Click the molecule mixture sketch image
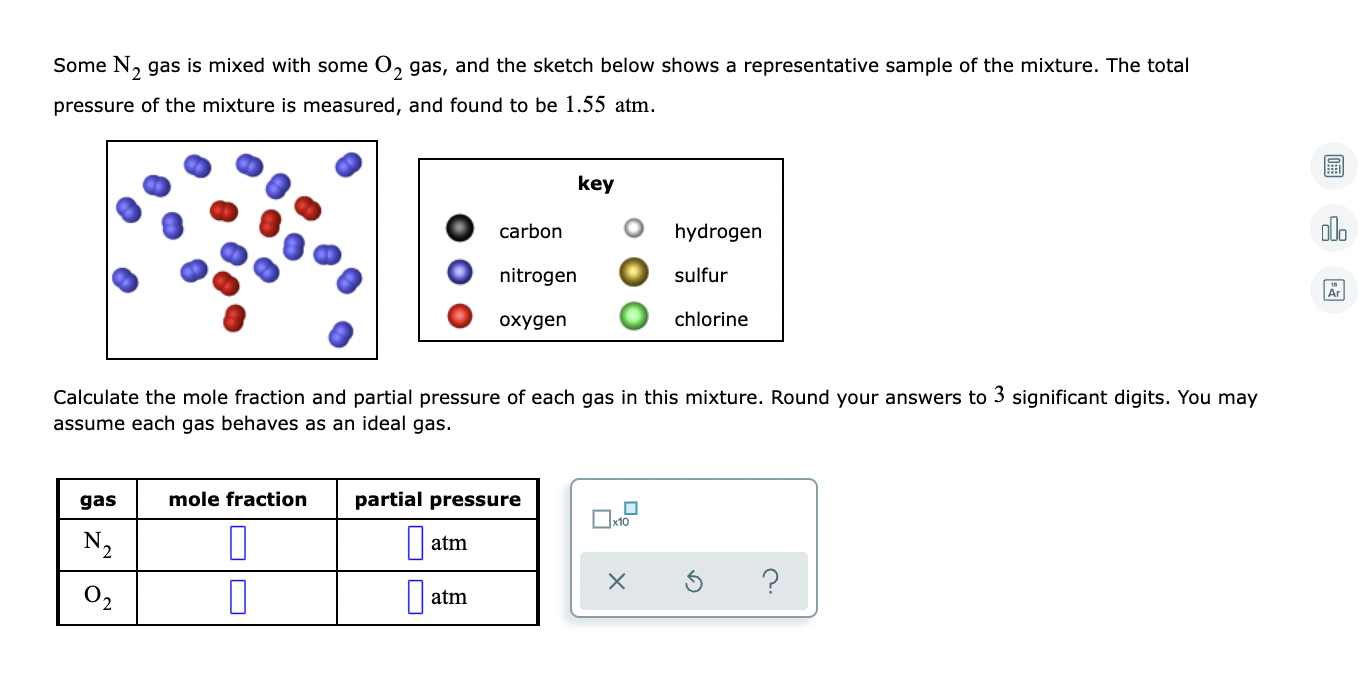1364x676 pixels. (241, 249)
